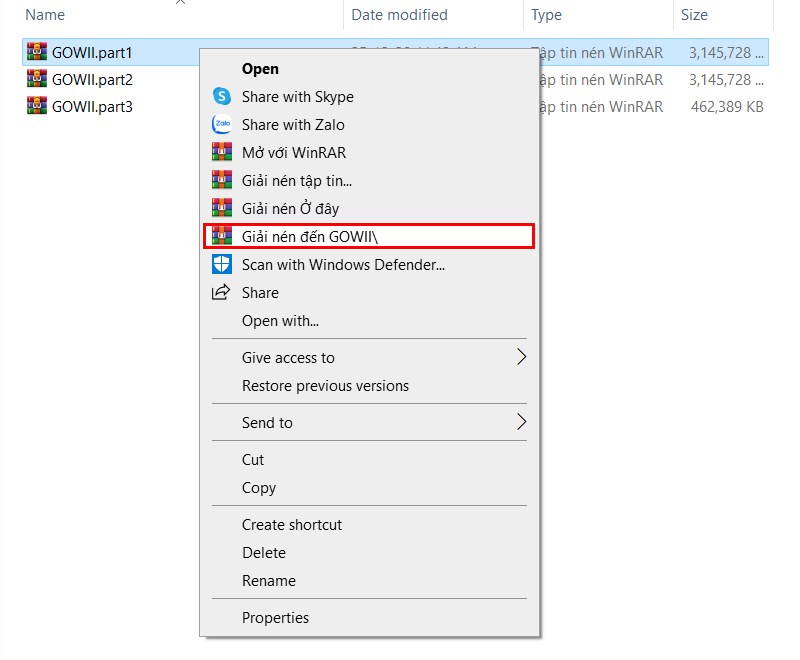Click the Skype icon in context menu
The width and height of the screenshot is (800, 660).
[222, 97]
